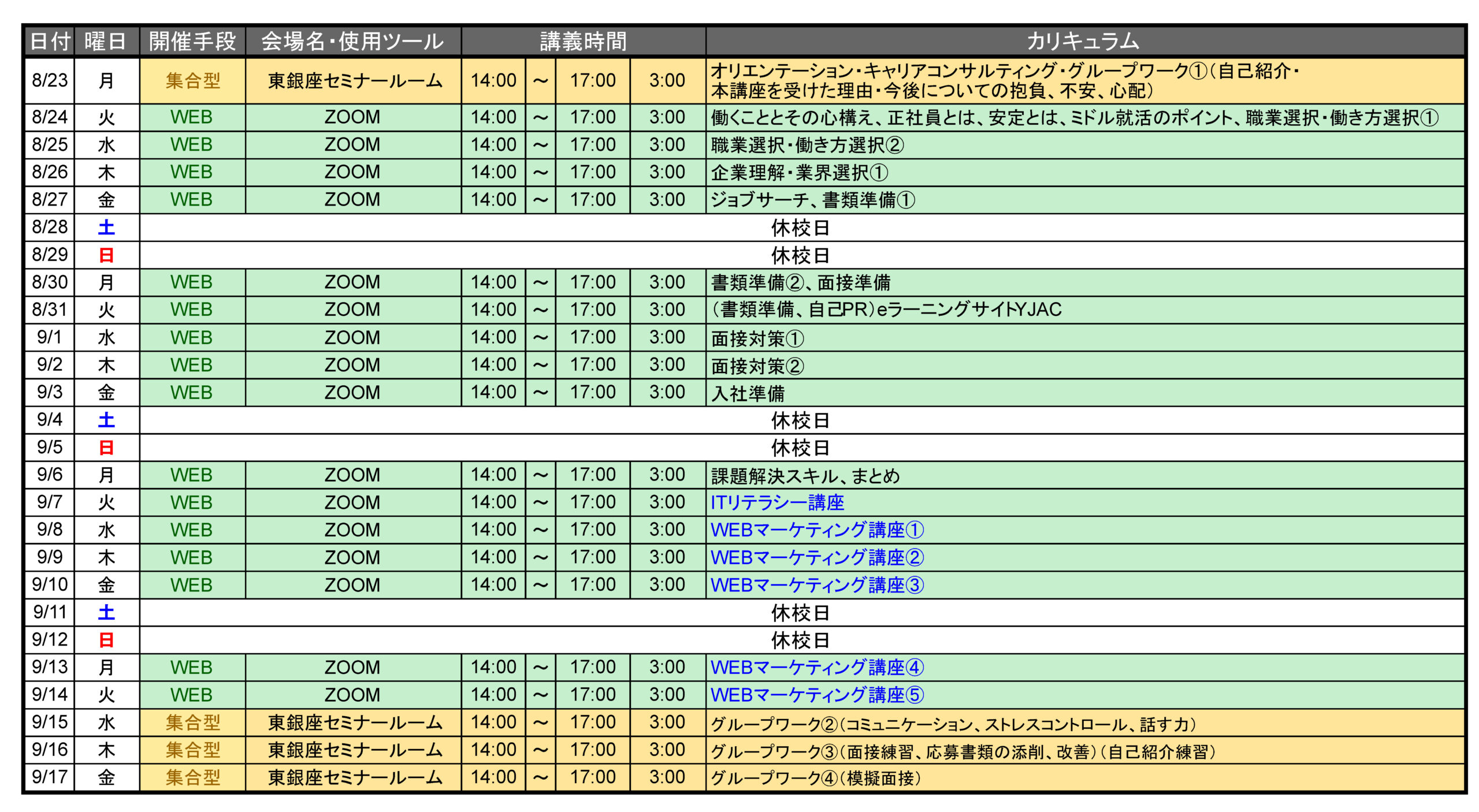This screenshot has height=812, width=1479.
Task: Click the グループワーク② curriculum cell
Action: tap(1084, 722)
